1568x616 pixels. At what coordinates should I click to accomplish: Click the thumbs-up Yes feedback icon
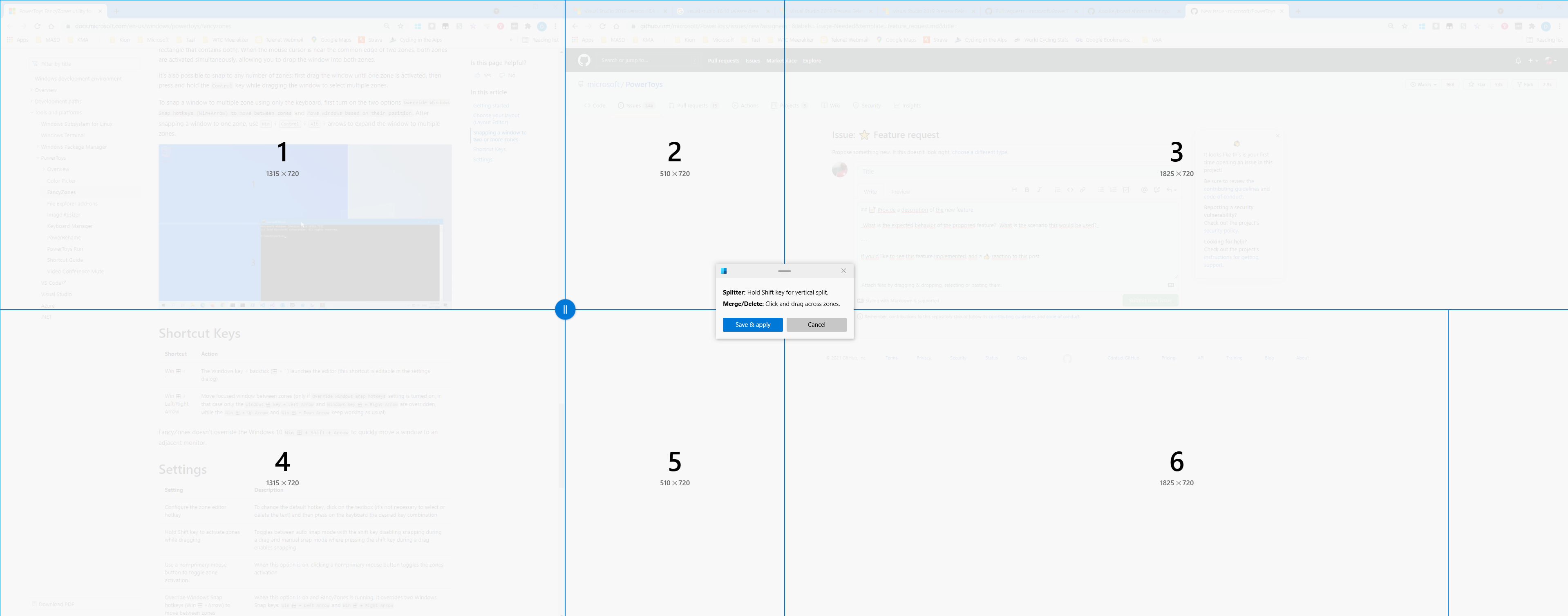[477, 76]
